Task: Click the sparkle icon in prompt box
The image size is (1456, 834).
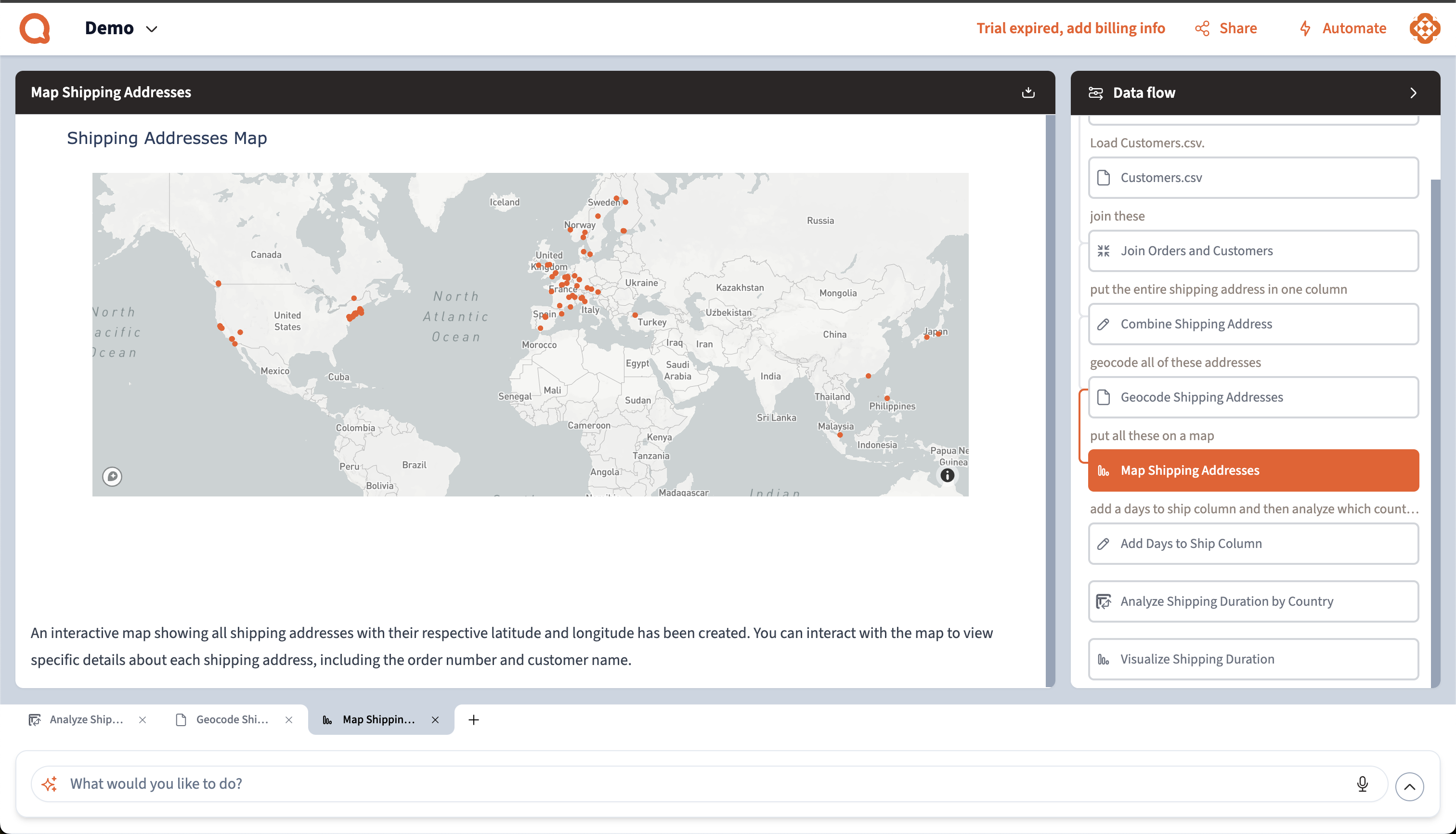Action: 50,783
